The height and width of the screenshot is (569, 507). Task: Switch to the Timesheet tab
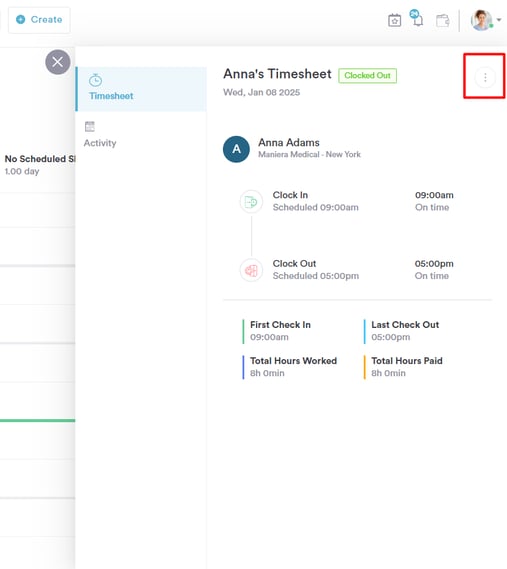(141, 89)
